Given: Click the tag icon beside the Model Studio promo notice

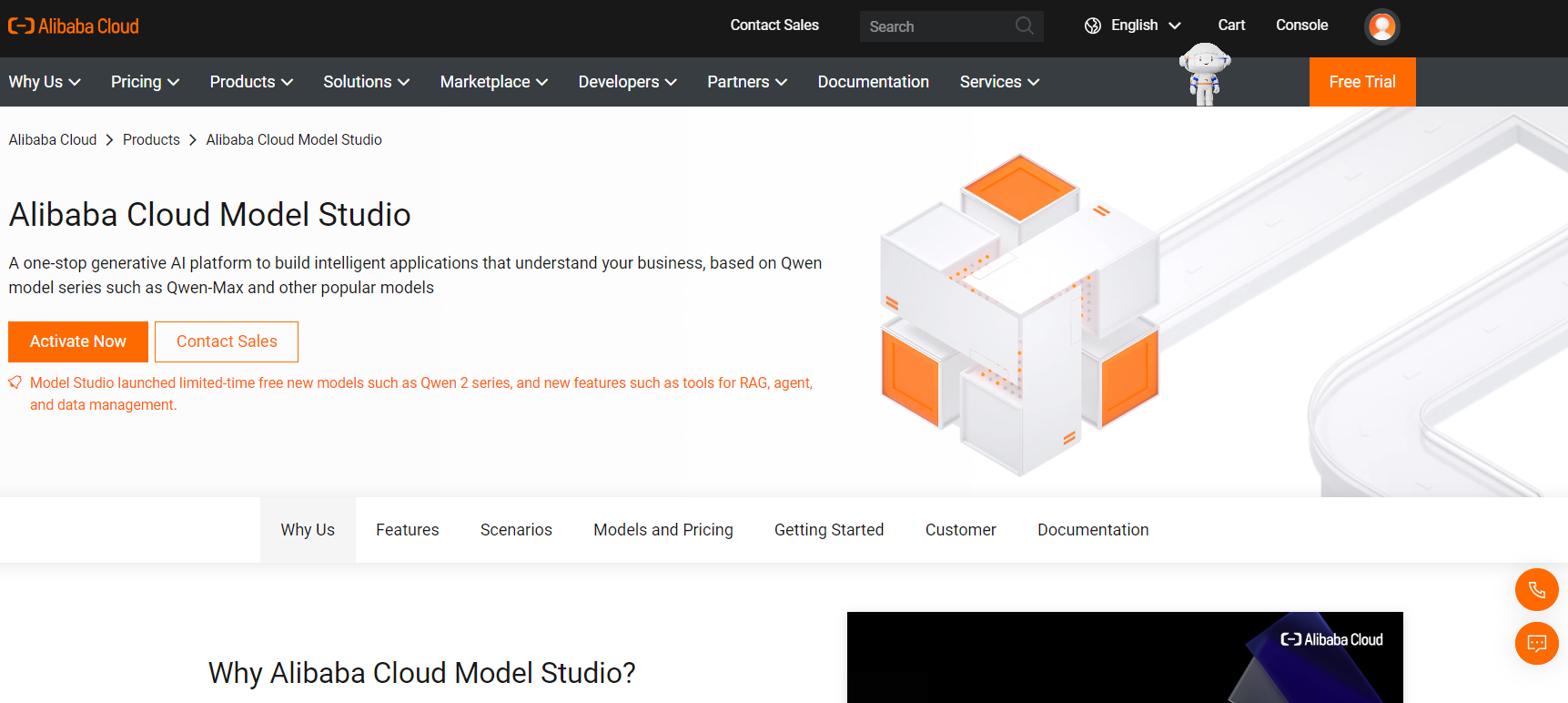Looking at the screenshot, I should click(15, 382).
